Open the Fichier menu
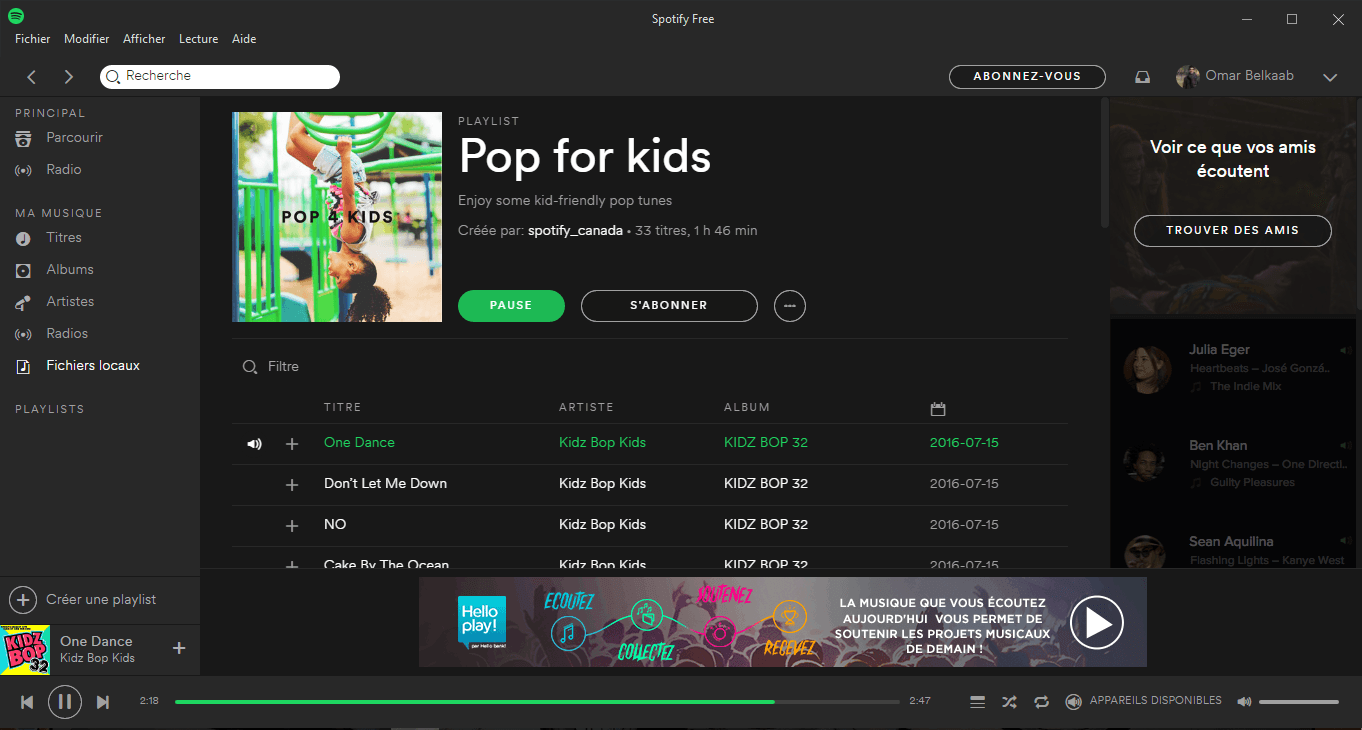1362x730 pixels. 32,39
